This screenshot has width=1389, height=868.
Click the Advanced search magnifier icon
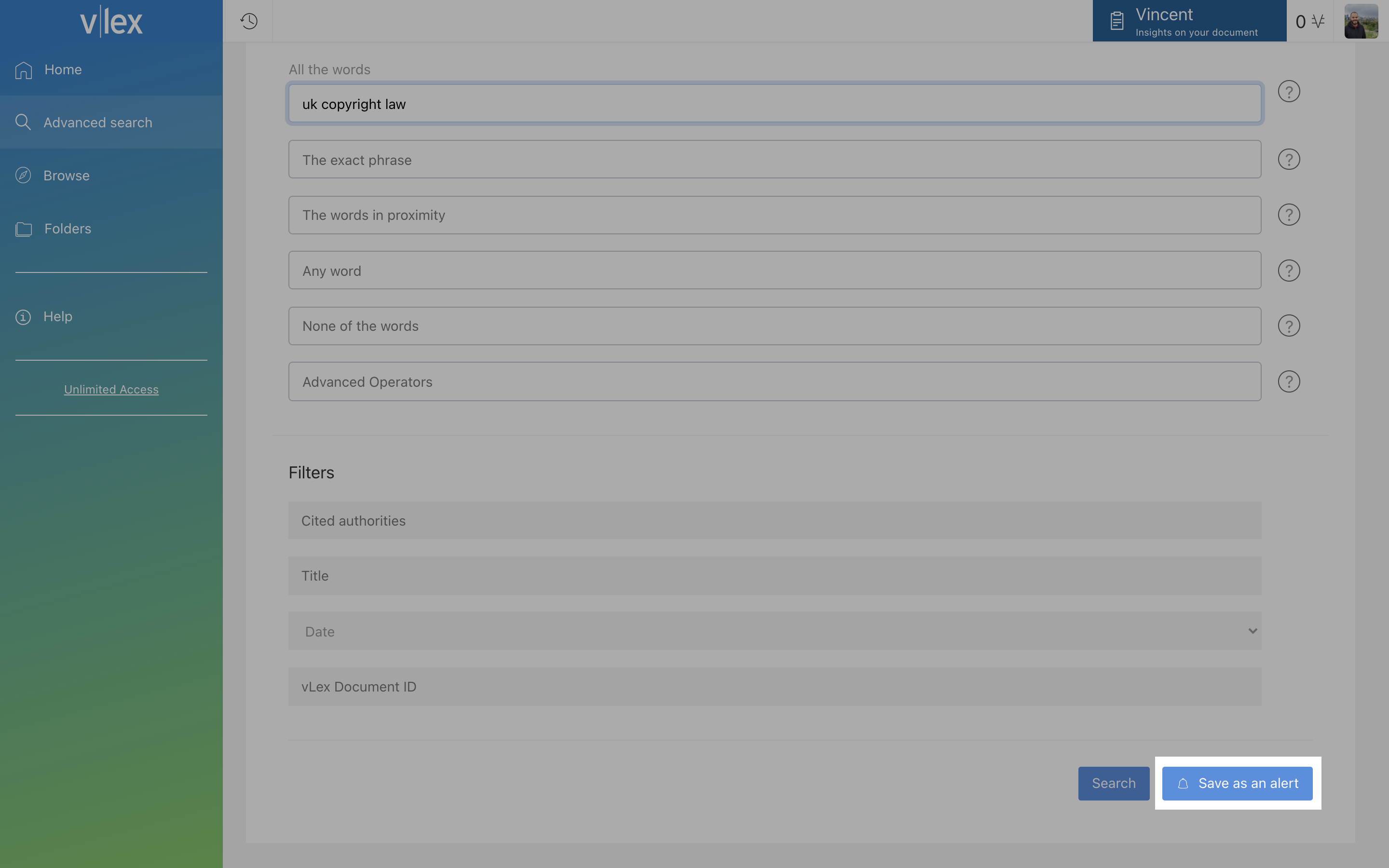[23, 122]
